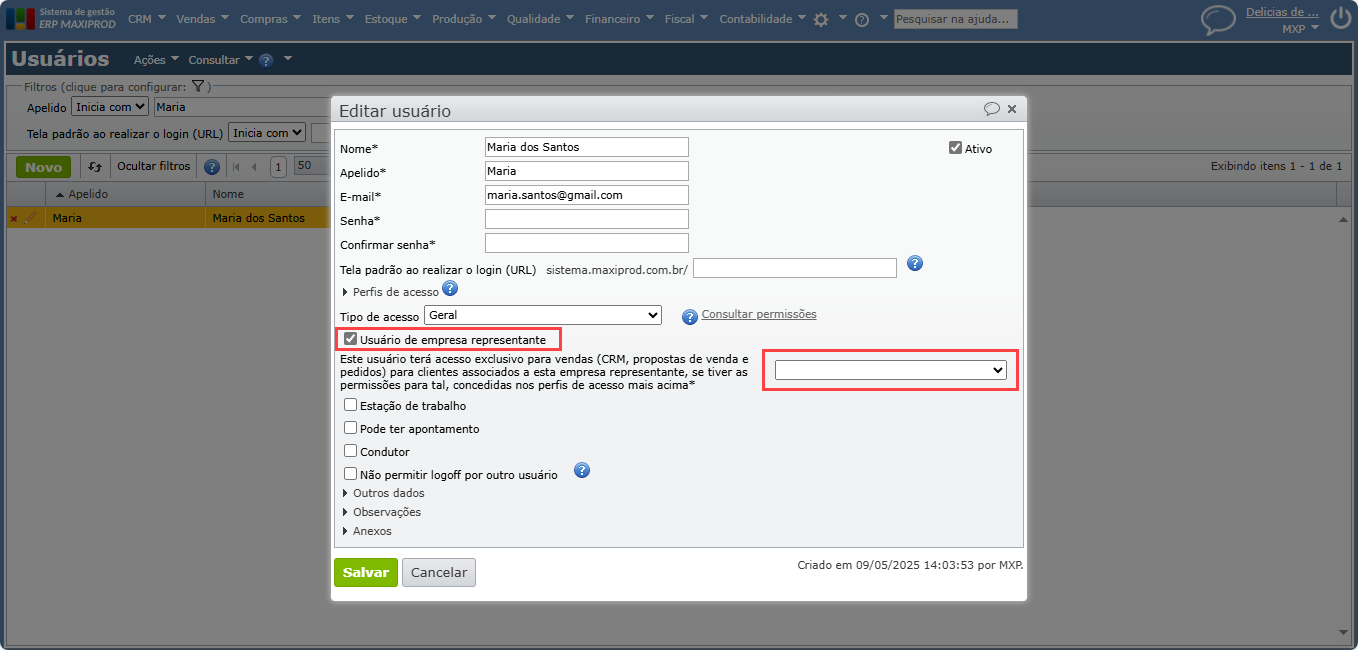Open the Estoque menu

click(x=393, y=19)
